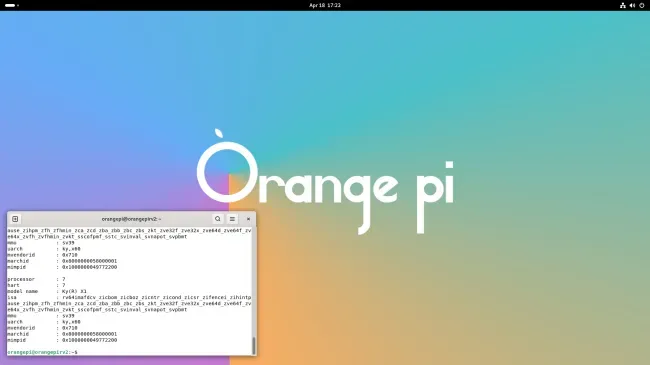The width and height of the screenshot is (650, 365).
Task: Open Activities overview from top bar
Action: tap(10, 5)
